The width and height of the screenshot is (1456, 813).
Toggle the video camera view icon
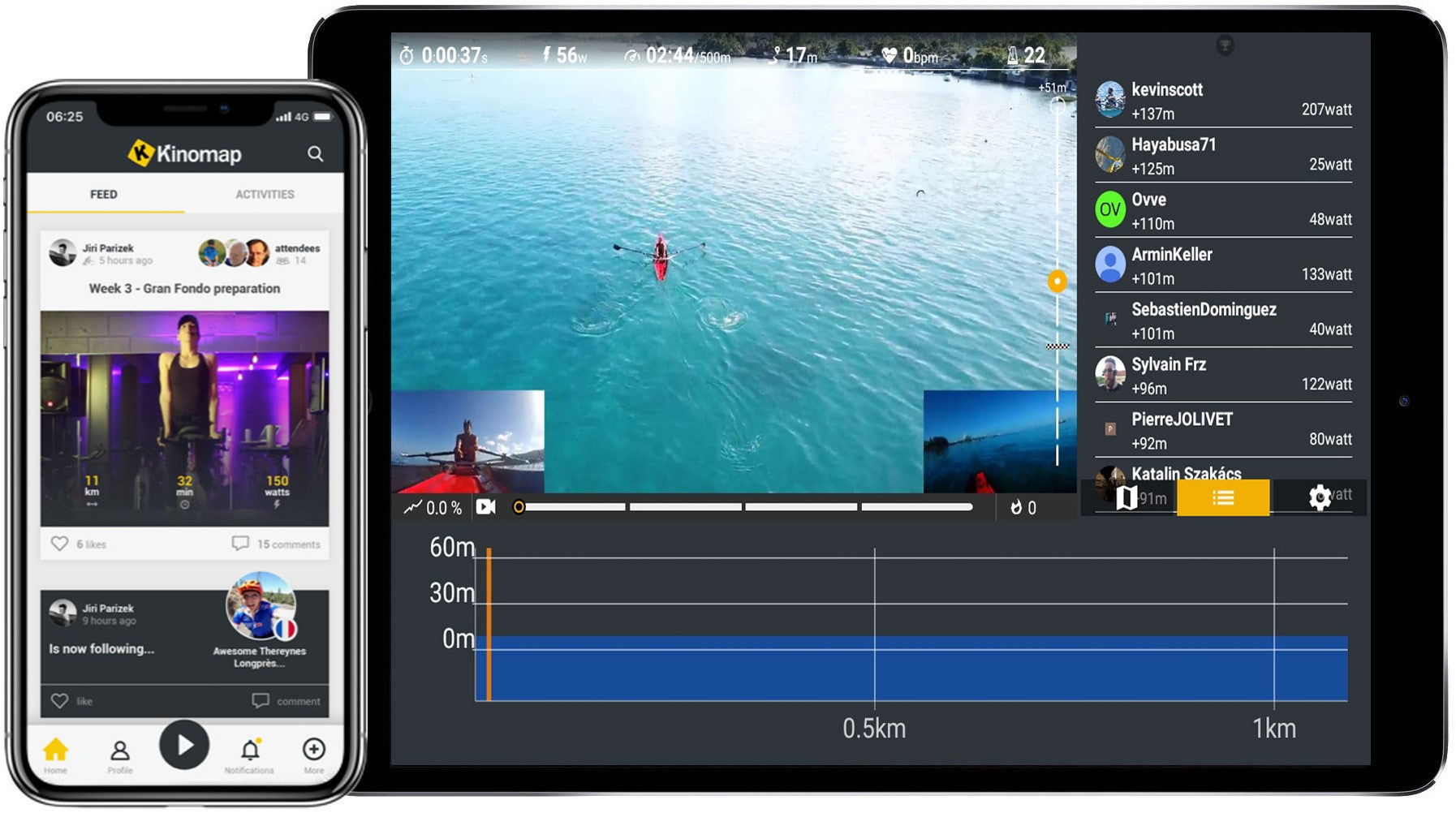pyautogui.click(x=485, y=507)
